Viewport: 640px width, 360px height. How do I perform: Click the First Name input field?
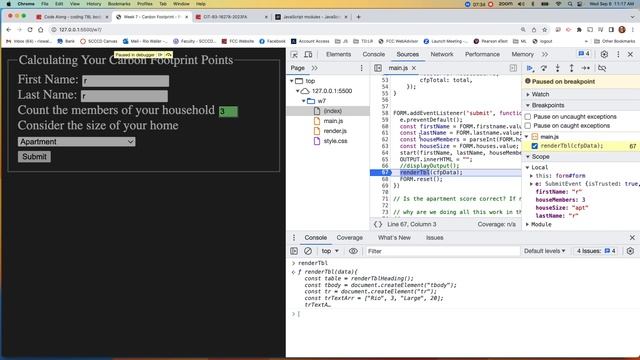pos(125,81)
